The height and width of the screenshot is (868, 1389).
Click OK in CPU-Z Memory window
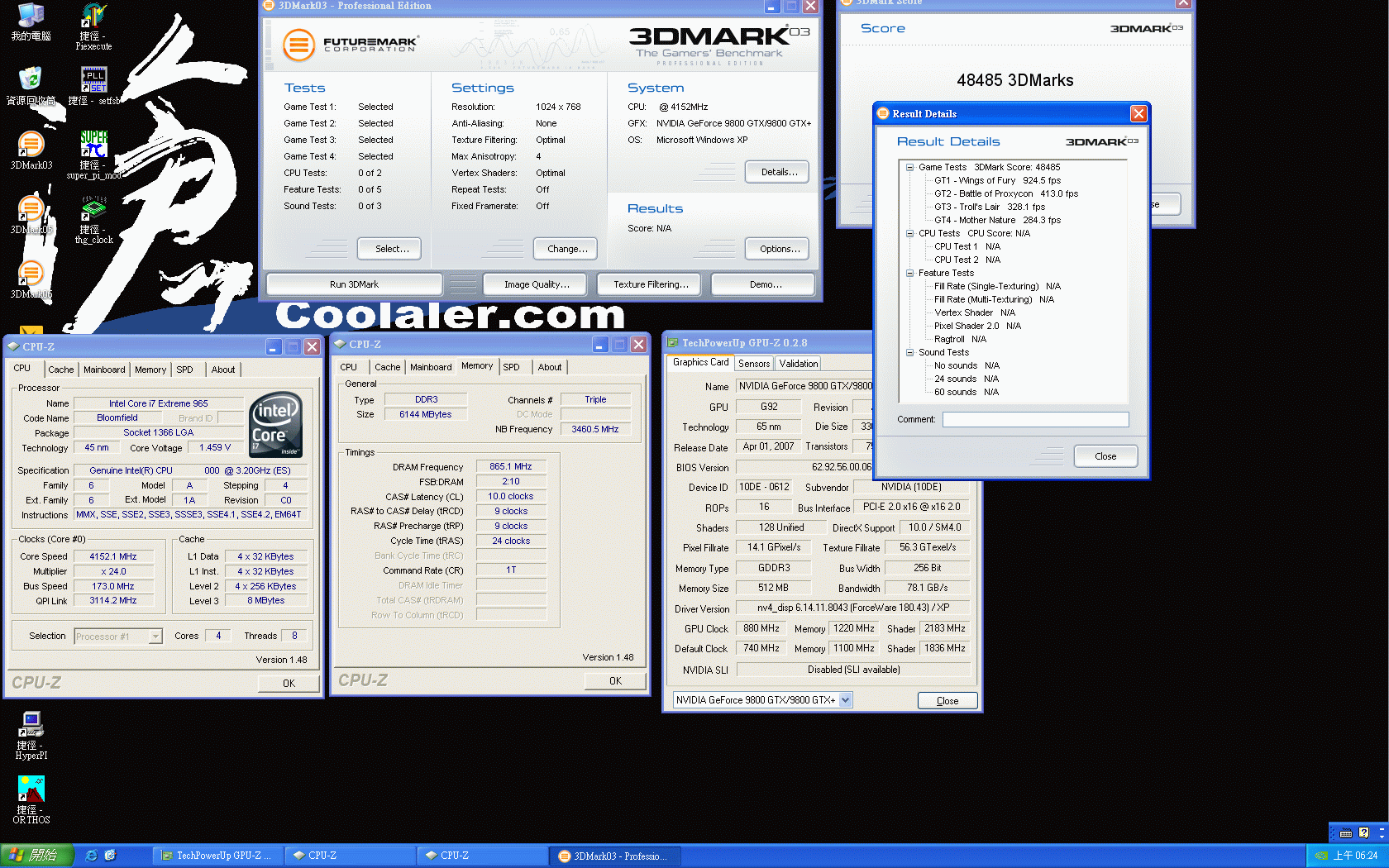point(615,681)
